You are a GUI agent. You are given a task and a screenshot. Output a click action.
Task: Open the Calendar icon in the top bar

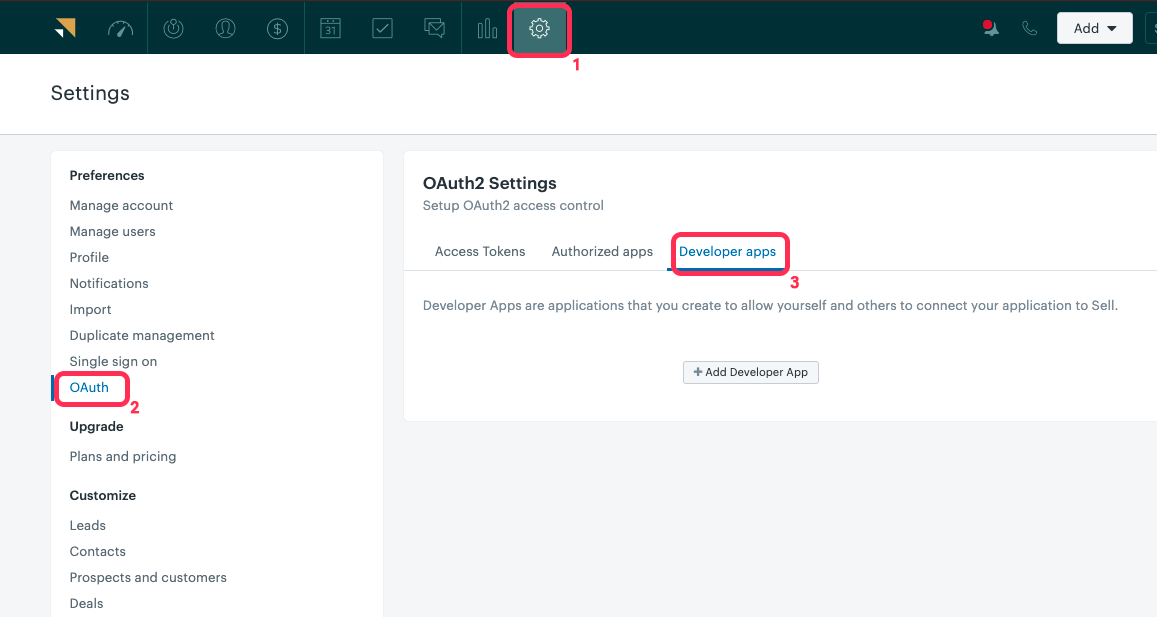pos(331,28)
